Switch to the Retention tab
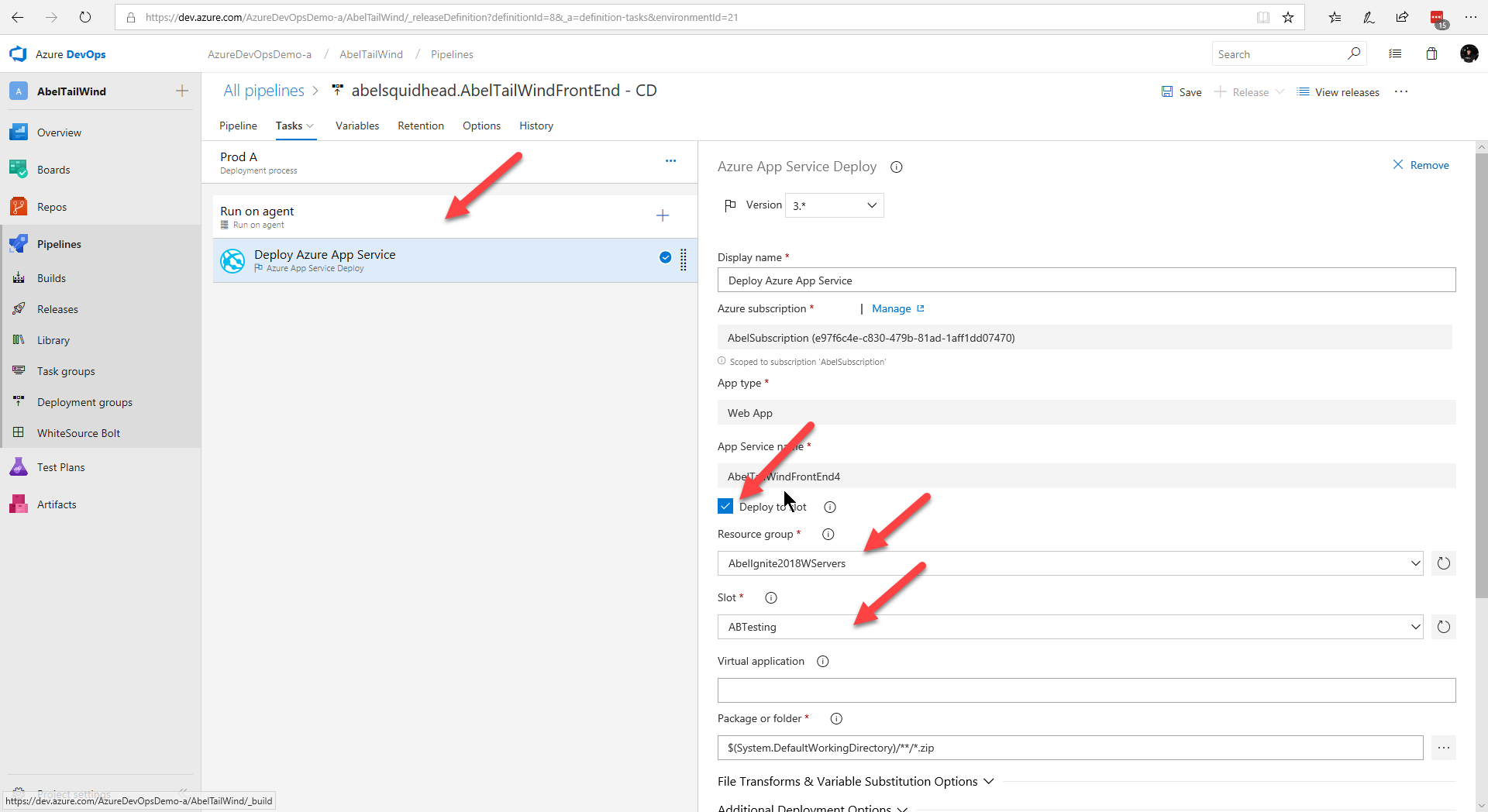 [x=421, y=126]
